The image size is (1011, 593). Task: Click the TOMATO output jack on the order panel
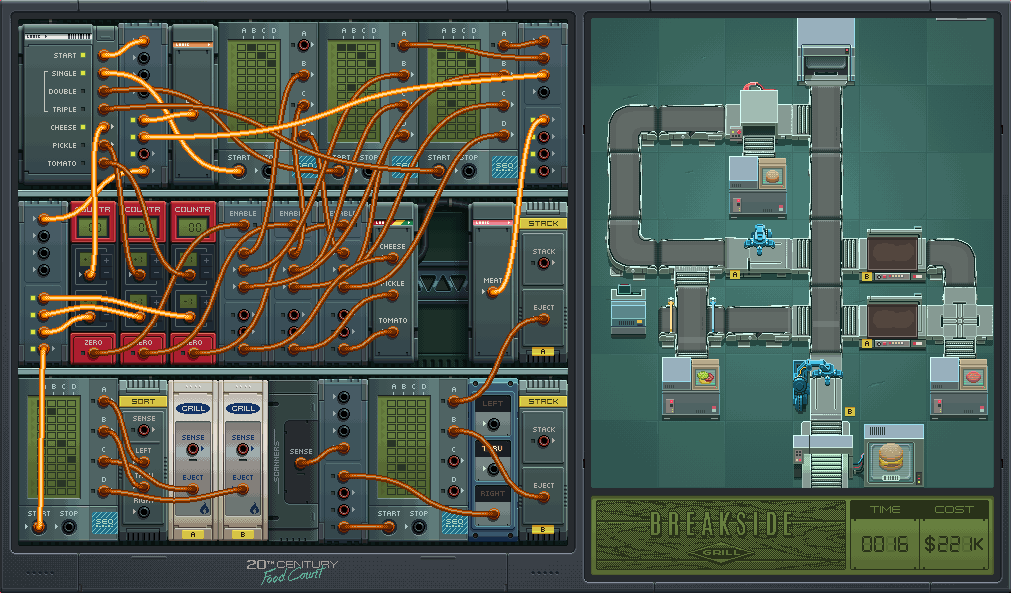coord(104,164)
